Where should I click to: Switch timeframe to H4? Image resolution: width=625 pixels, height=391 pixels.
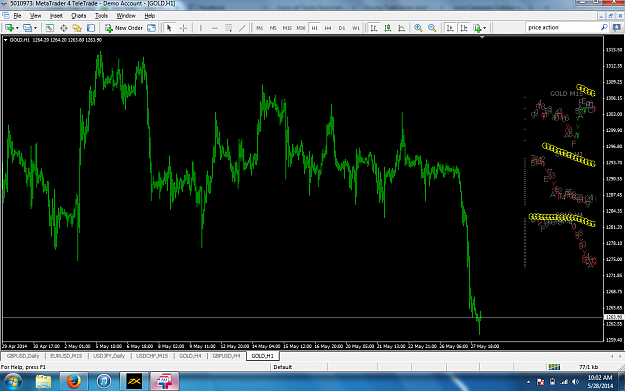pos(328,28)
